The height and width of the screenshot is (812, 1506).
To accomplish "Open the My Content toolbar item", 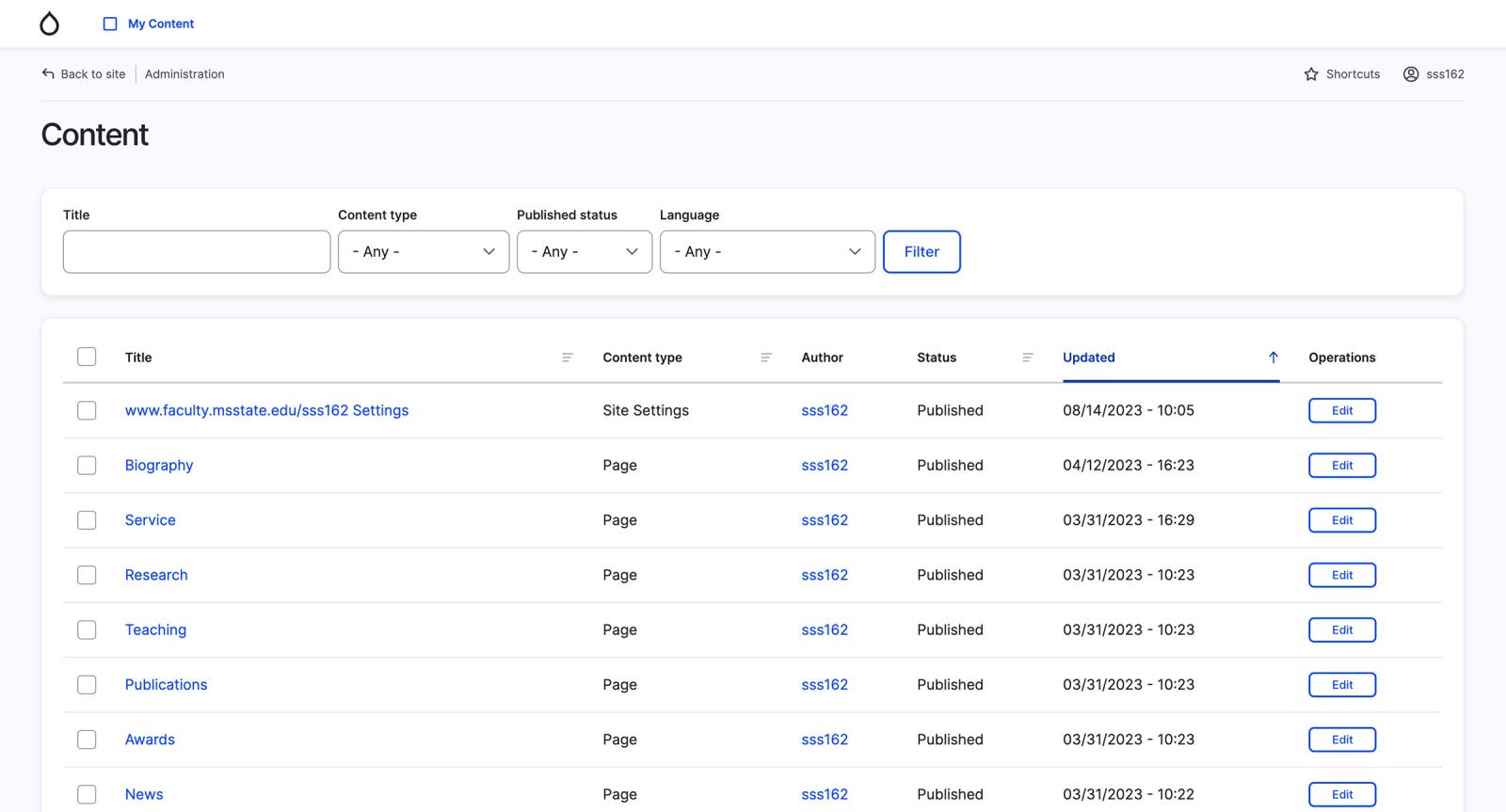I will [161, 24].
